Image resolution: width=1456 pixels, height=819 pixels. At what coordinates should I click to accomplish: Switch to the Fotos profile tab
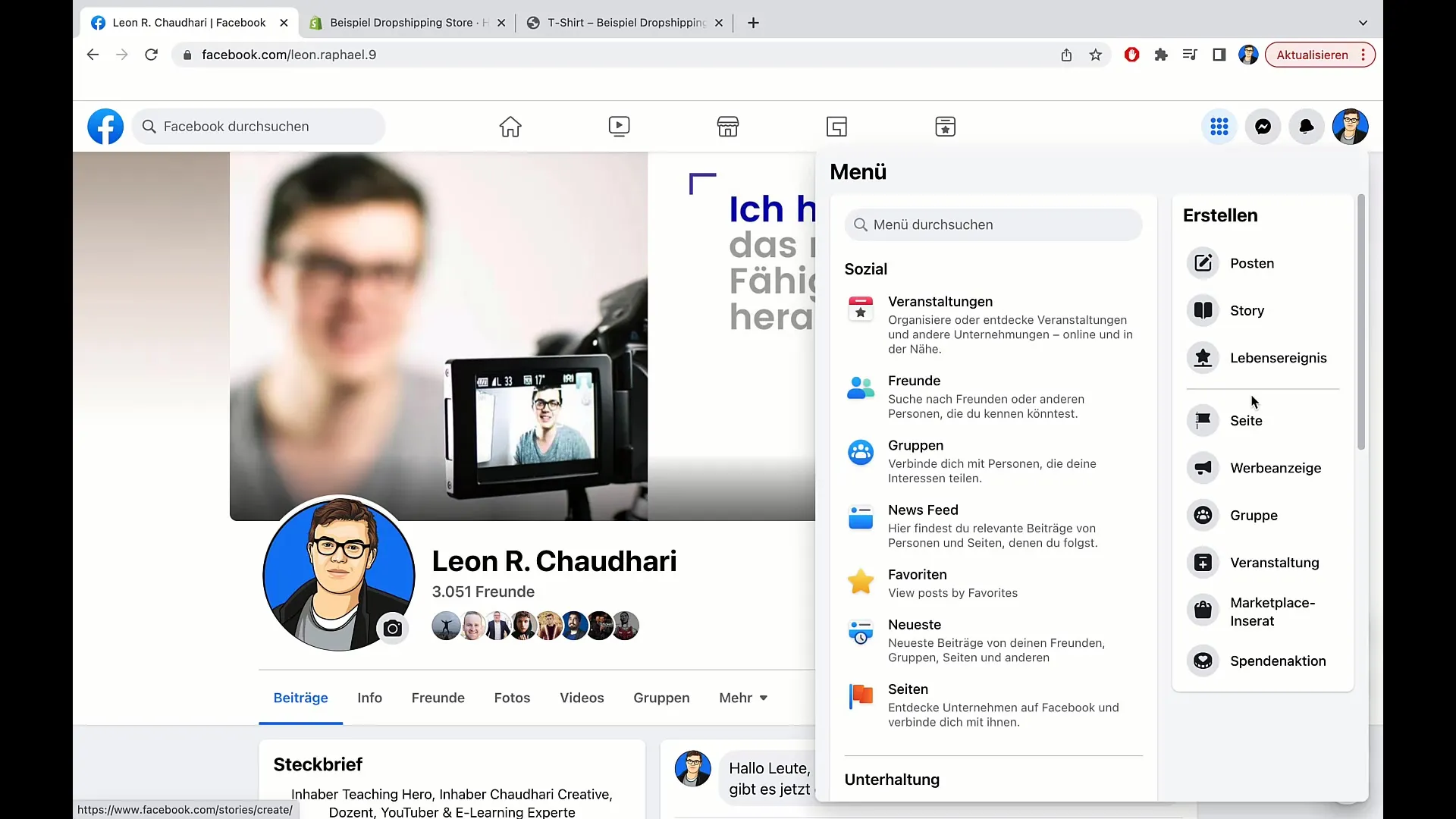[x=512, y=698]
